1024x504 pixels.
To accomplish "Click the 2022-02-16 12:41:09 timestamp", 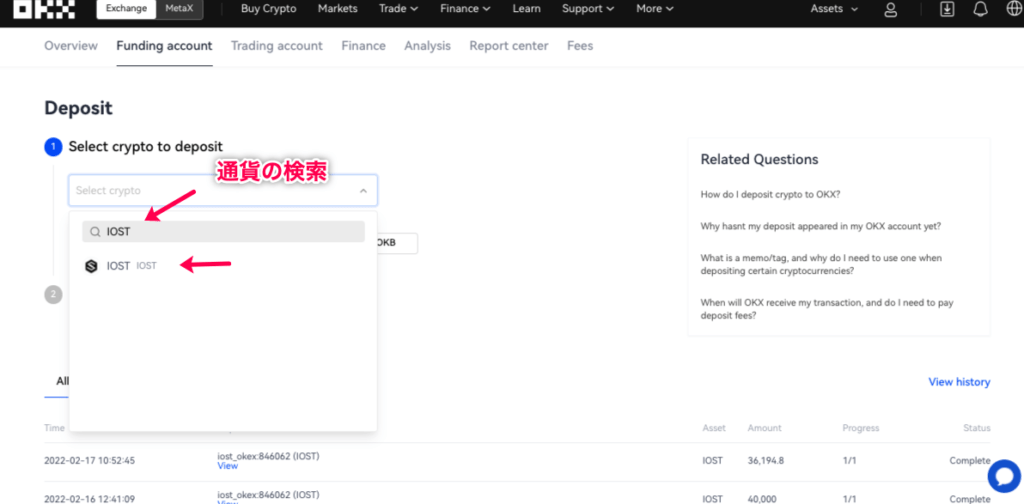I will click(89, 499).
